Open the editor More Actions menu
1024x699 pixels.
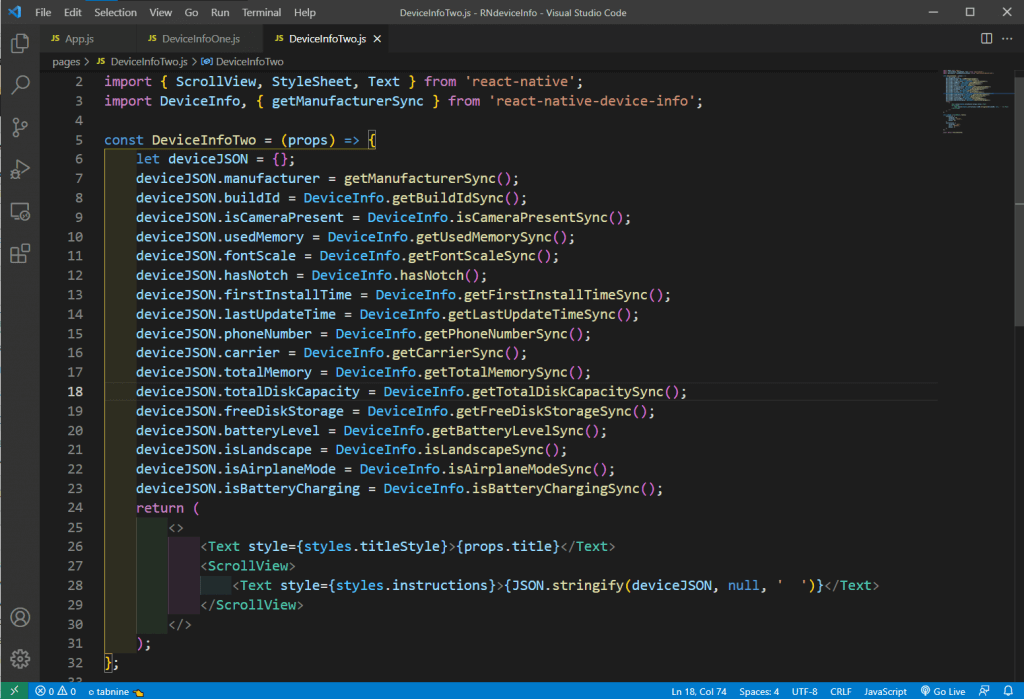pos(1007,38)
